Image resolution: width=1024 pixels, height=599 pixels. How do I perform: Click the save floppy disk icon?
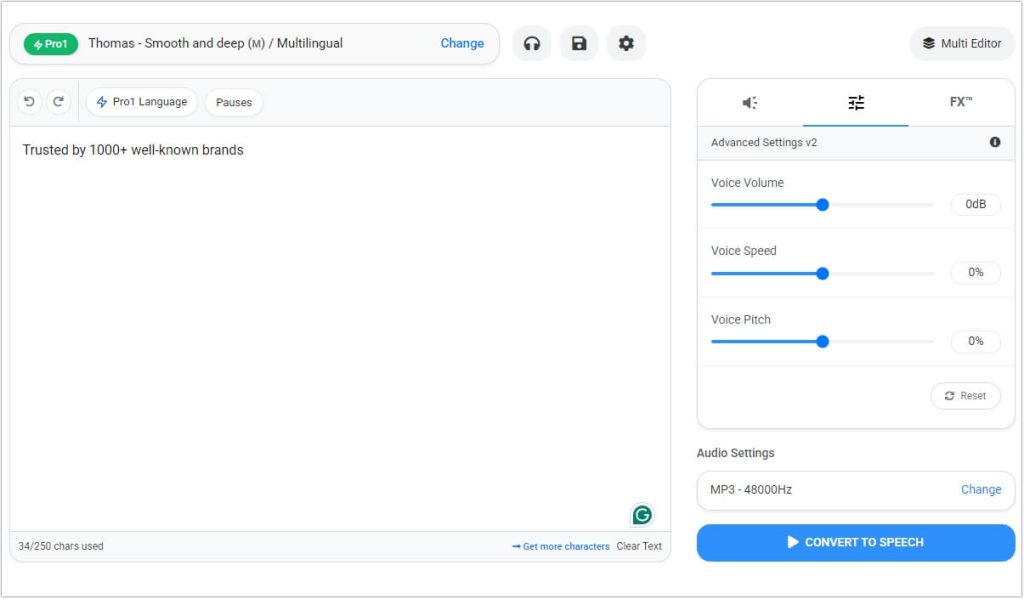579,43
